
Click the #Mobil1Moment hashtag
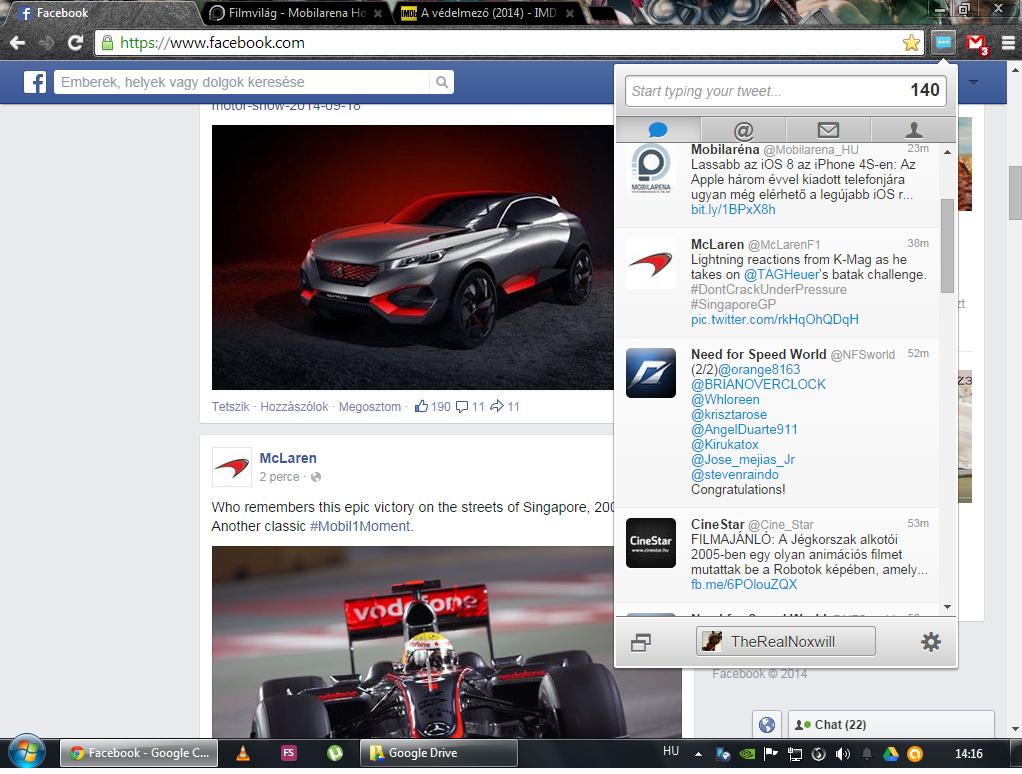[360, 526]
